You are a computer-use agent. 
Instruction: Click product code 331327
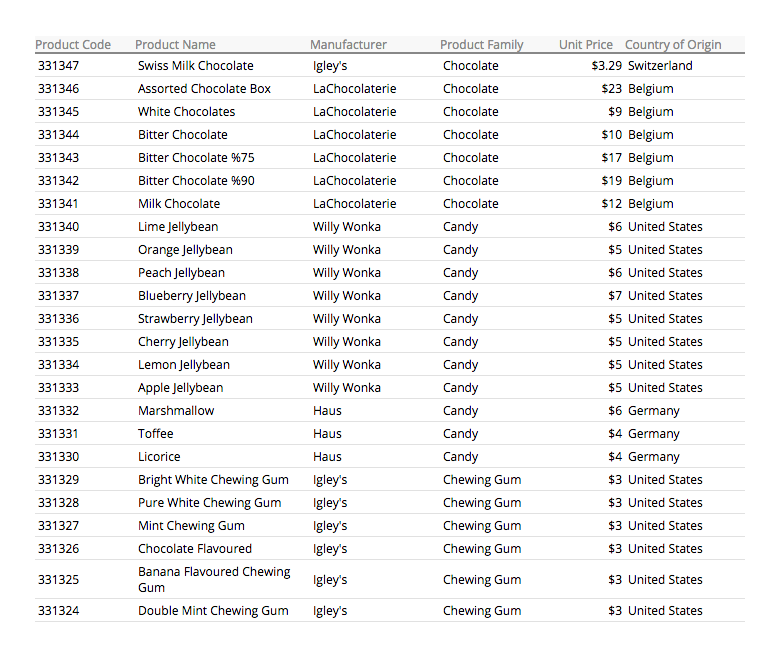[x=59, y=526]
